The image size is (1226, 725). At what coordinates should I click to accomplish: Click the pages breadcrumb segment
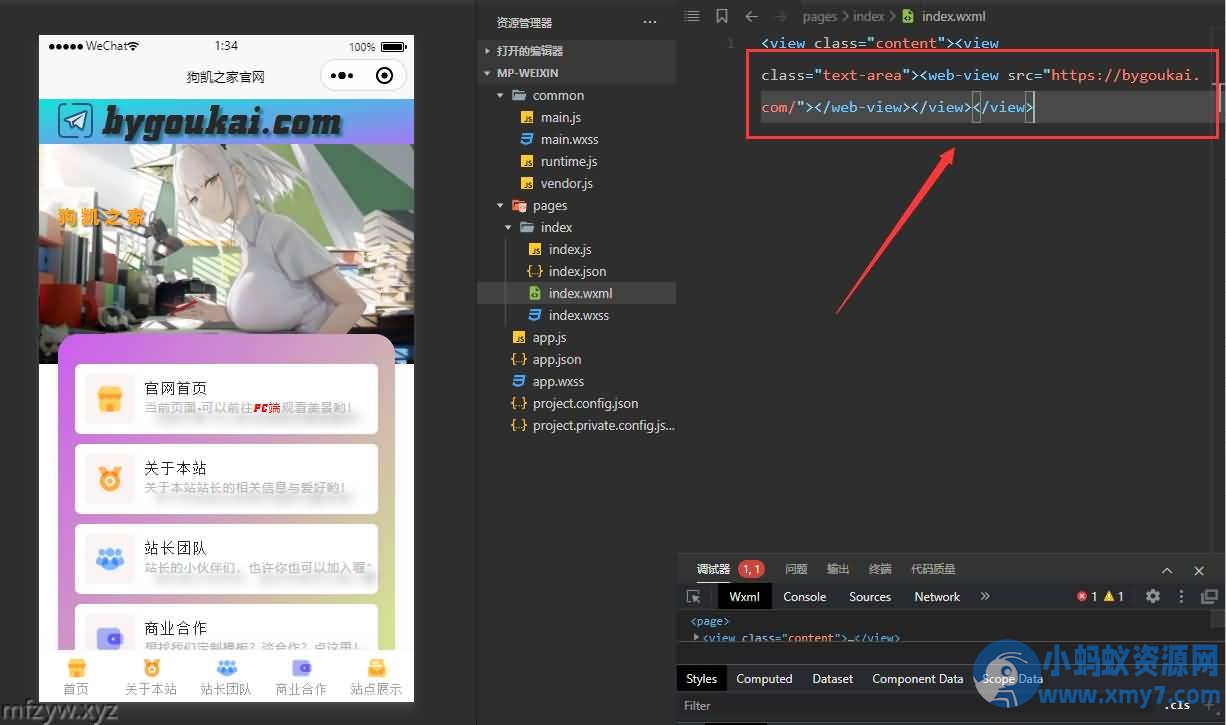[820, 16]
